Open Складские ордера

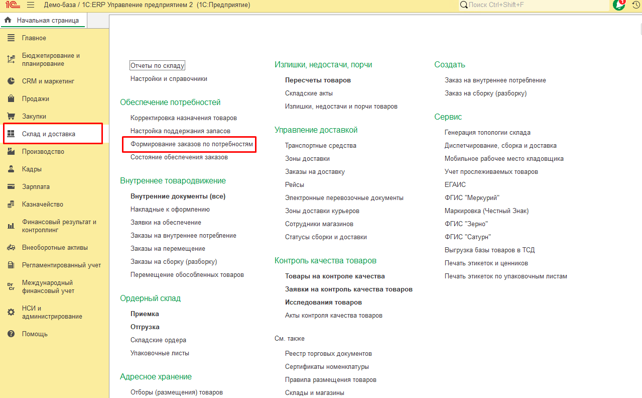[158, 340]
